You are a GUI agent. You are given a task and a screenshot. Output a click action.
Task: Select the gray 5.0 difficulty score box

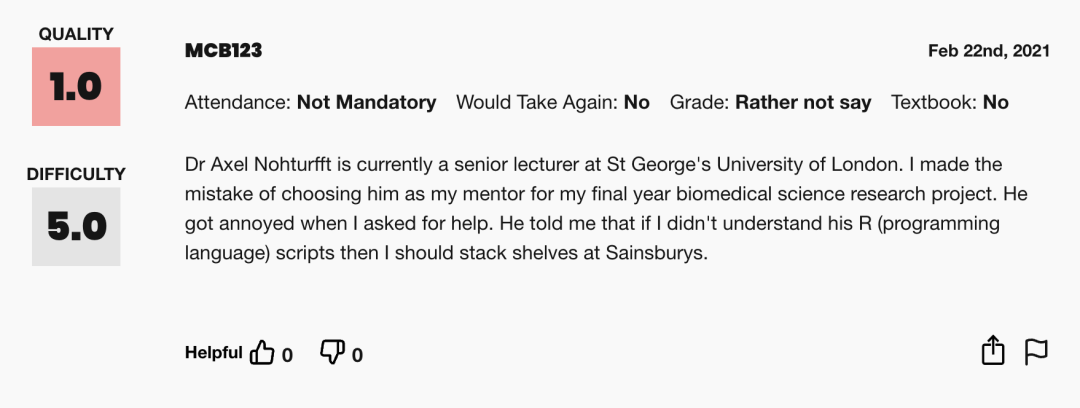point(76,227)
